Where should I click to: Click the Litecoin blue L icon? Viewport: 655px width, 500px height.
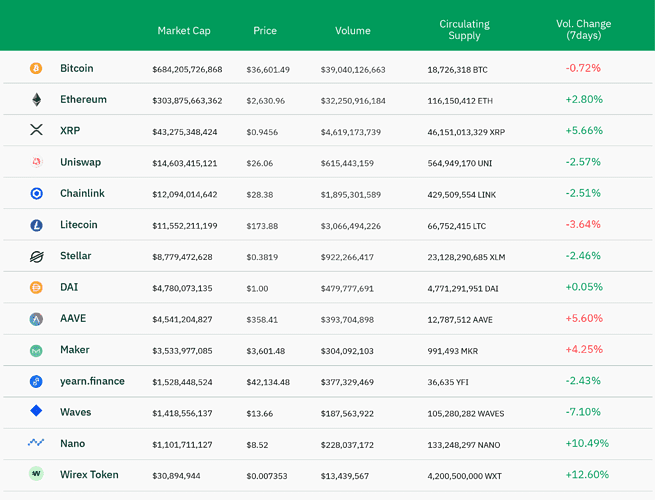click(36, 225)
